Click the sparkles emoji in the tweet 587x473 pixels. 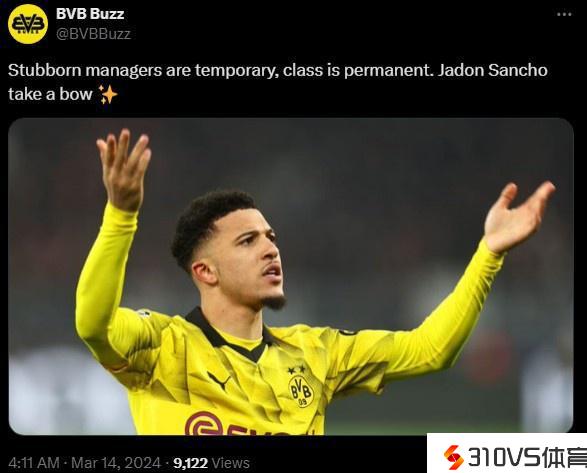108,94
